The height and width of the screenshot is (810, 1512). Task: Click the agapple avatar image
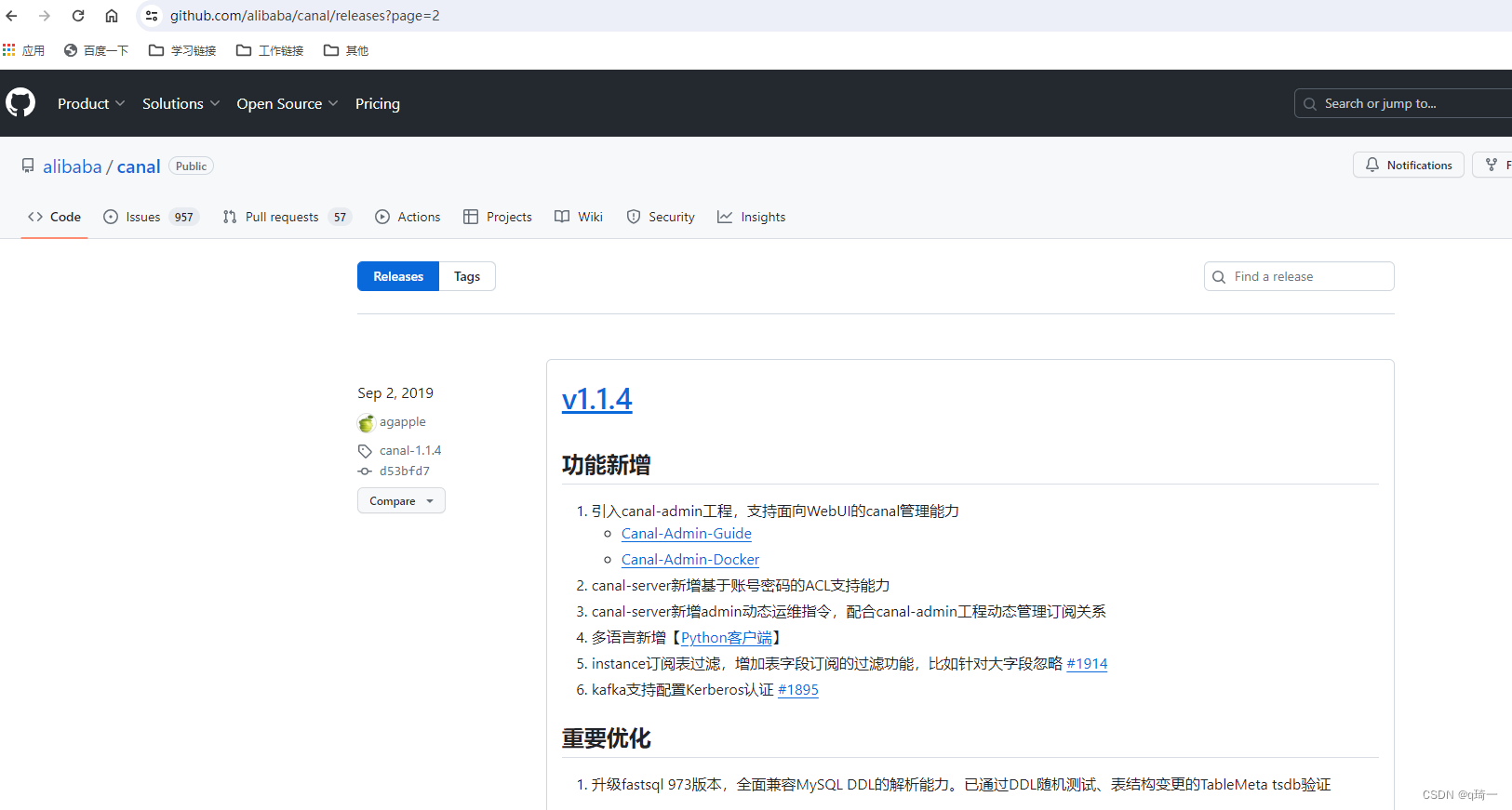[x=367, y=423]
